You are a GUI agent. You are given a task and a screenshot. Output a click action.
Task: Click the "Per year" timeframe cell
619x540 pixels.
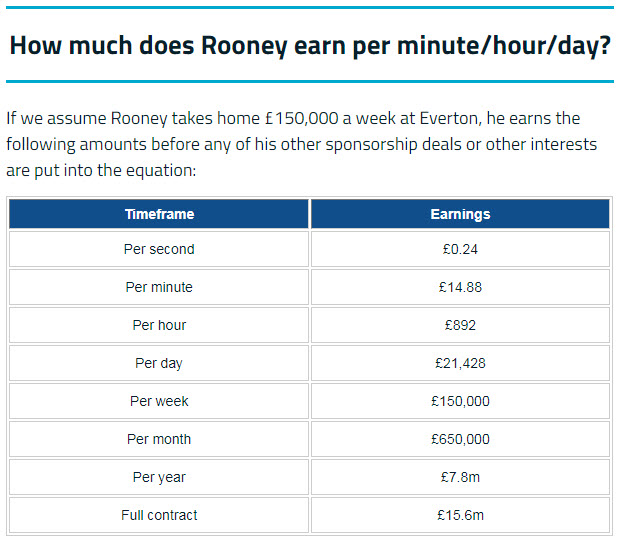tap(159, 477)
